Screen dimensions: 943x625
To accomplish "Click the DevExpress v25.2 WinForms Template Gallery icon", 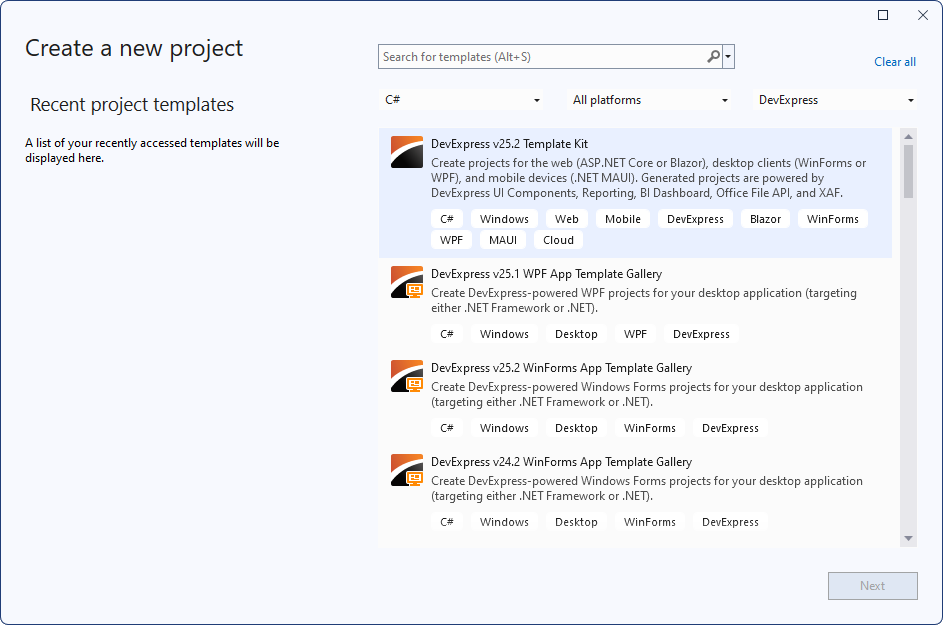I will pyautogui.click(x=406, y=376).
